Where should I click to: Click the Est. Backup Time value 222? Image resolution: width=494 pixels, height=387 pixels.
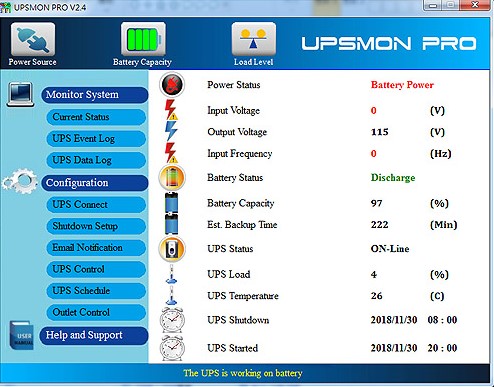pyautogui.click(x=380, y=224)
